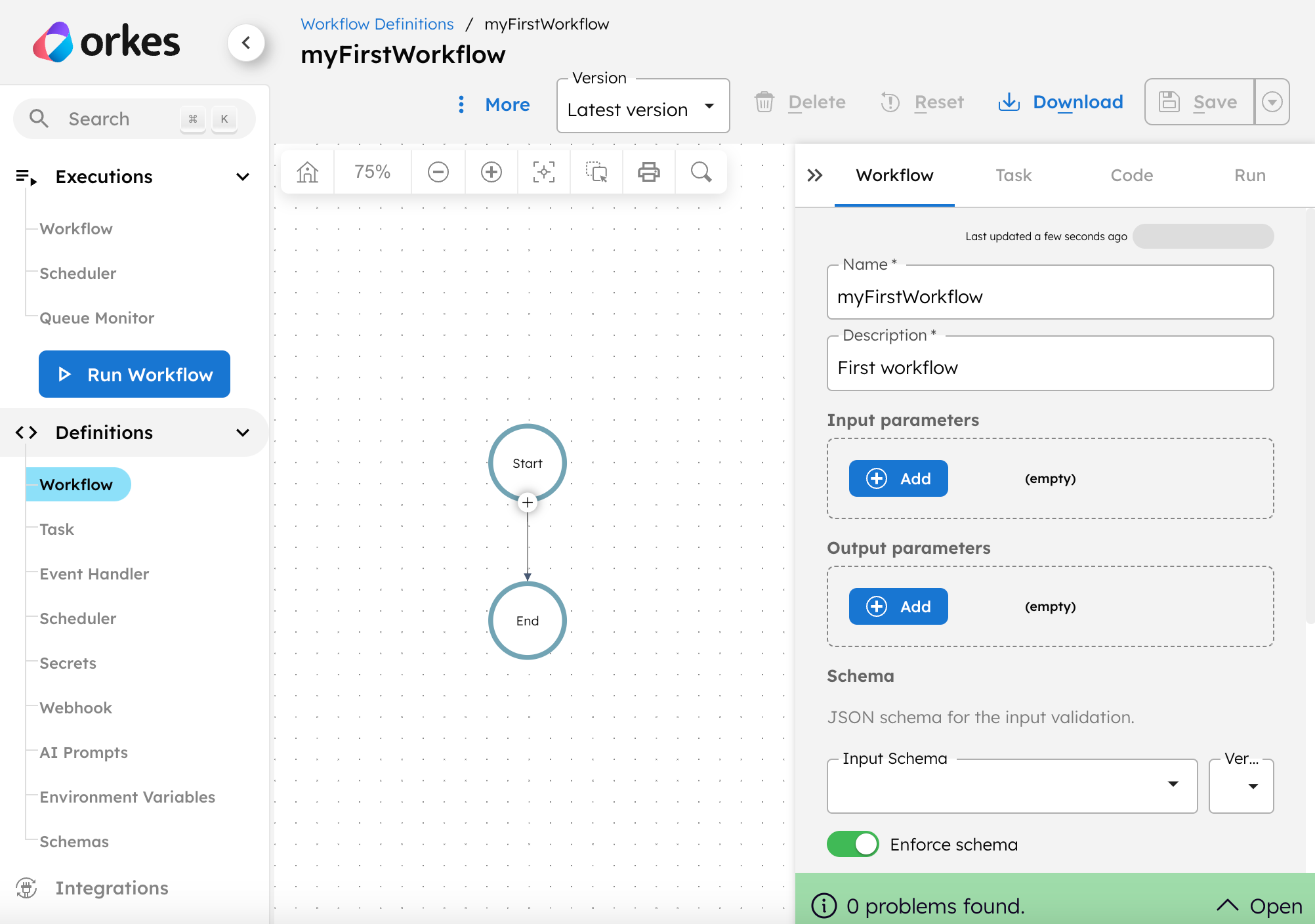The width and height of the screenshot is (1315, 924).
Task: Click the Run Workflow play icon button
Action: coord(64,374)
